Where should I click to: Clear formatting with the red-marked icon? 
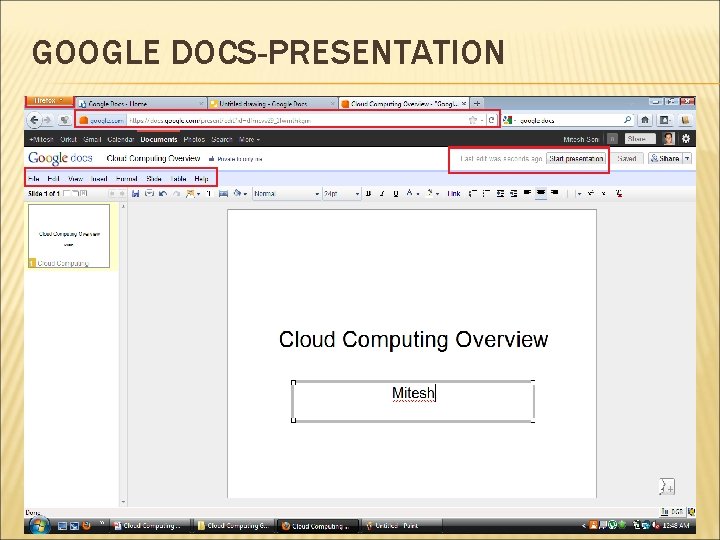pos(619,194)
